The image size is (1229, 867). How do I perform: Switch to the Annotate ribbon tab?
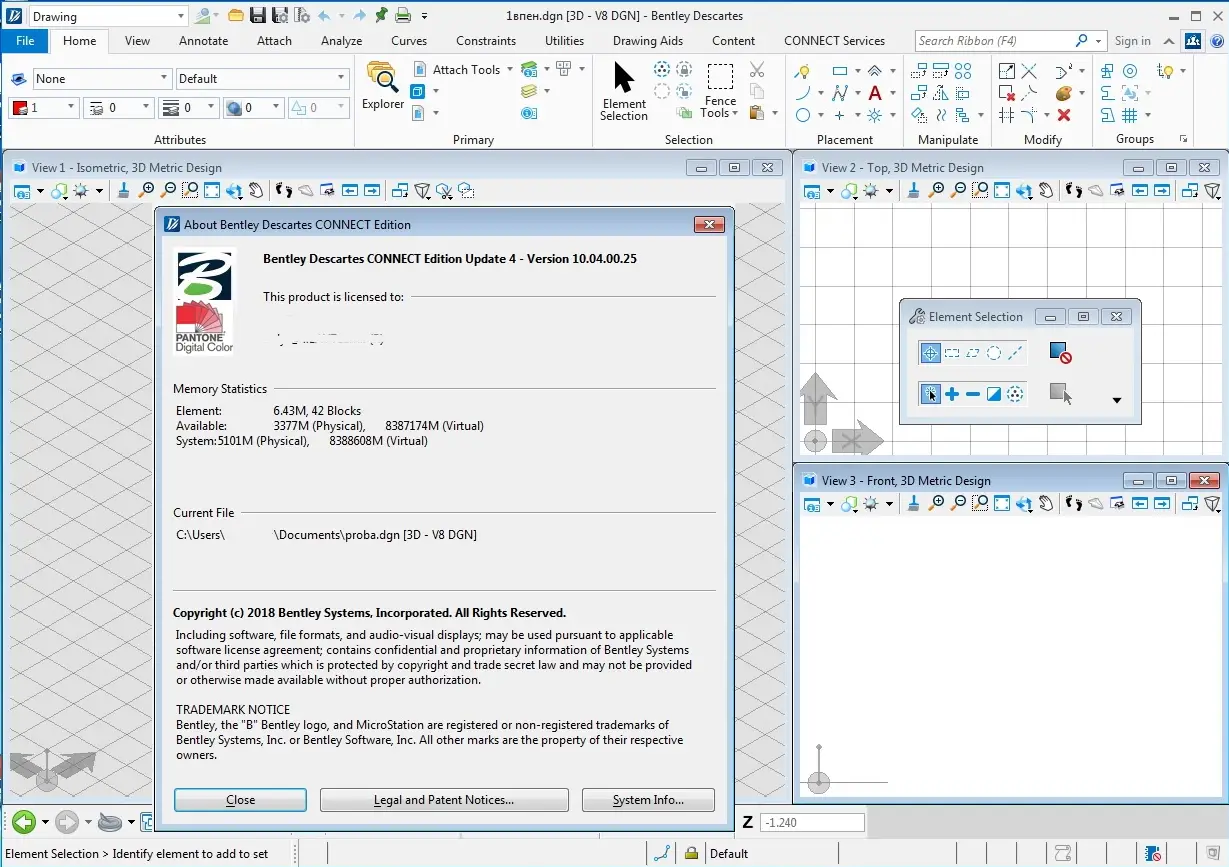pyautogui.click(x=203, y=41)
